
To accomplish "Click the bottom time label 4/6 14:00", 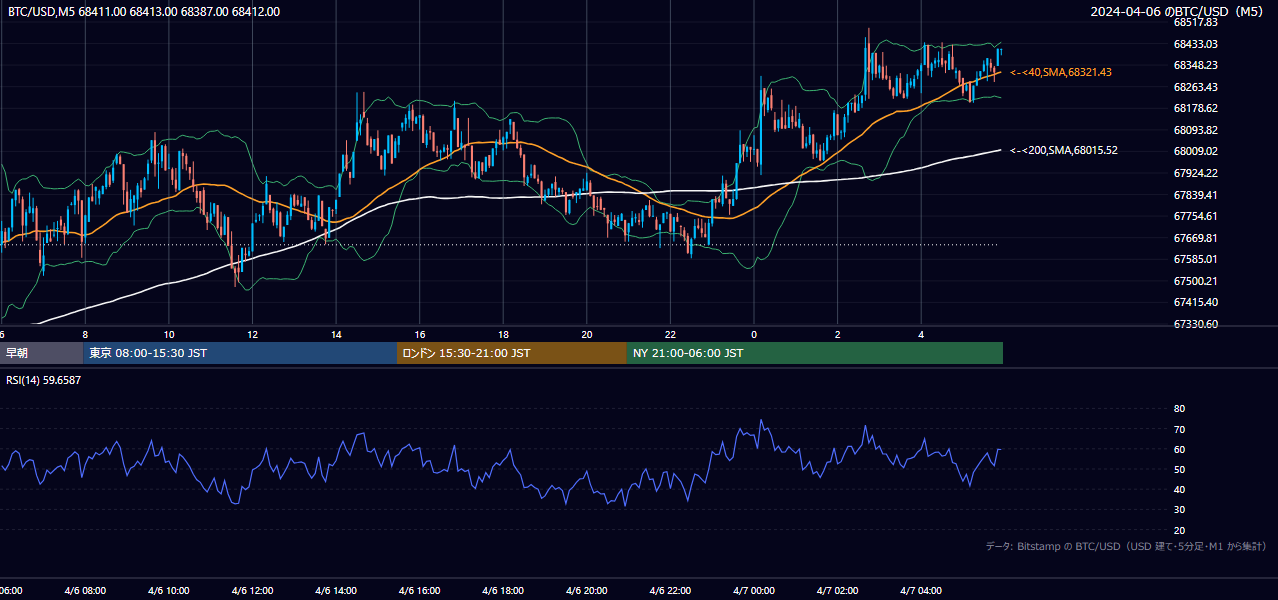I will [335, 591].
